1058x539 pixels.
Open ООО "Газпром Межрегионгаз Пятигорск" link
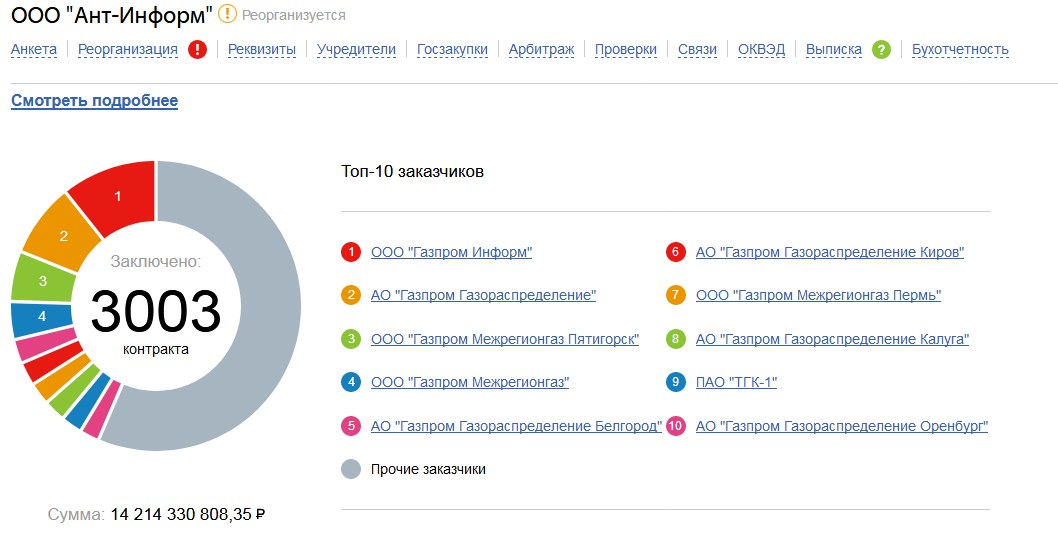coord(505,339)
